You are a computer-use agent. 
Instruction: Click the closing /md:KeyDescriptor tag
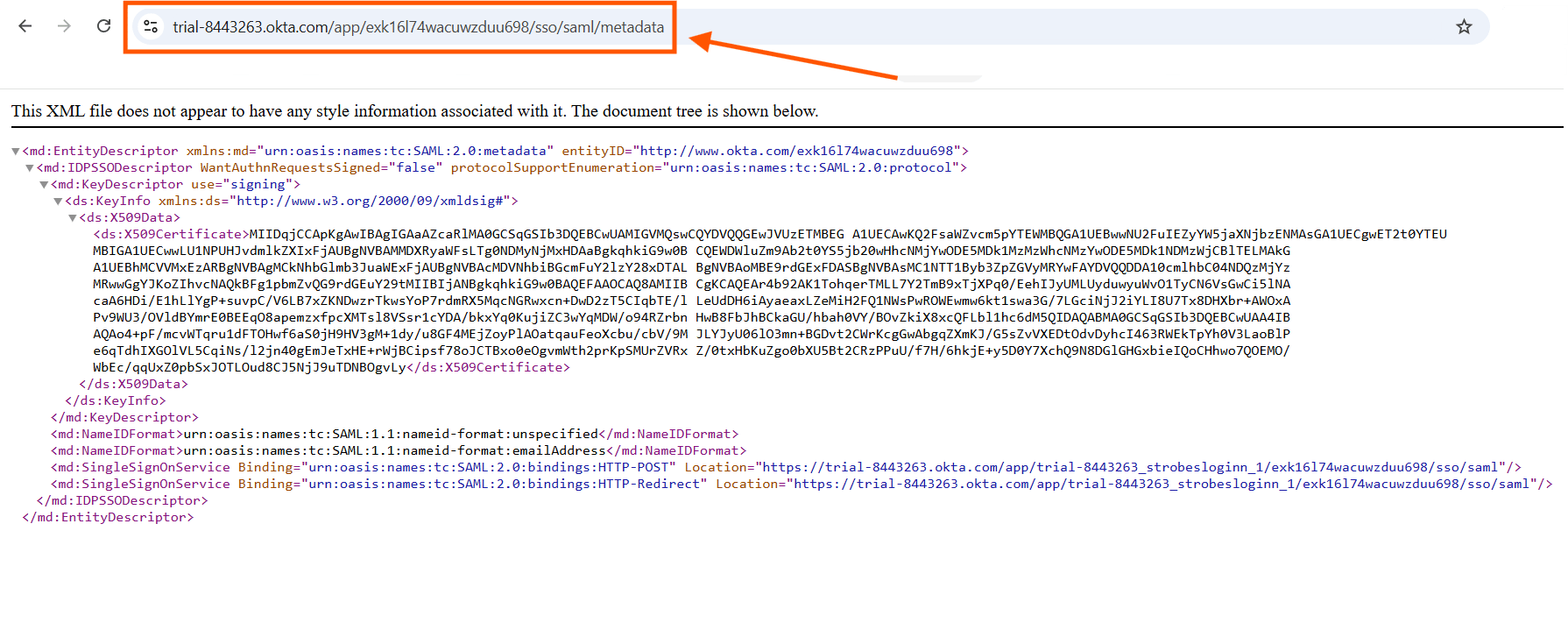124,417
